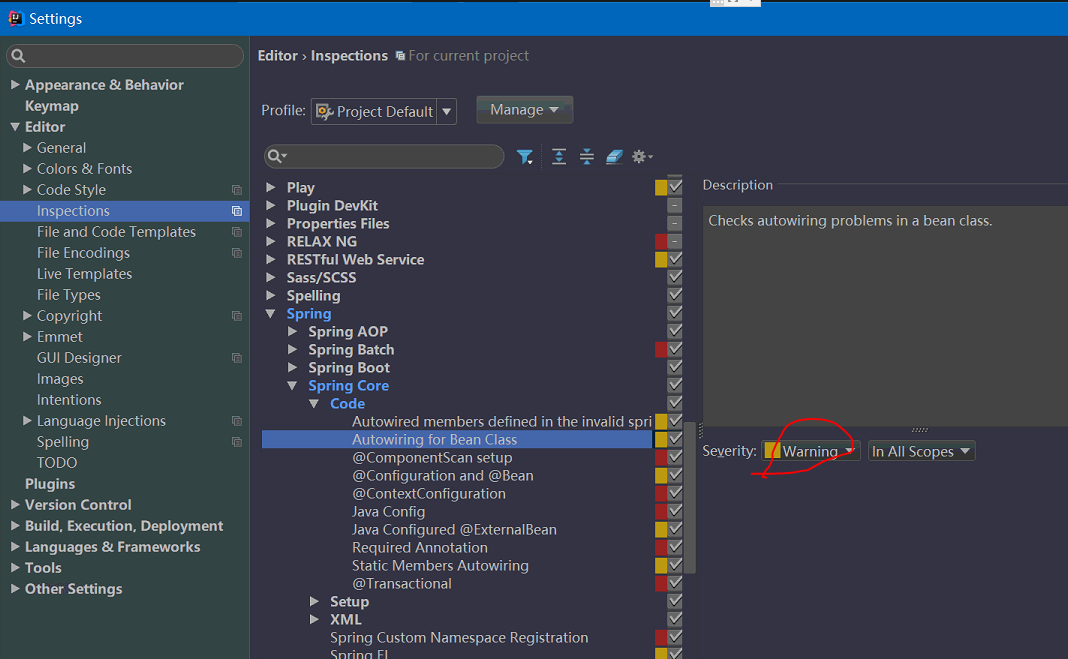This screenshot has height=659, width=1068.
Task: Click the filter inspections funnel icon
Action: 524,157
